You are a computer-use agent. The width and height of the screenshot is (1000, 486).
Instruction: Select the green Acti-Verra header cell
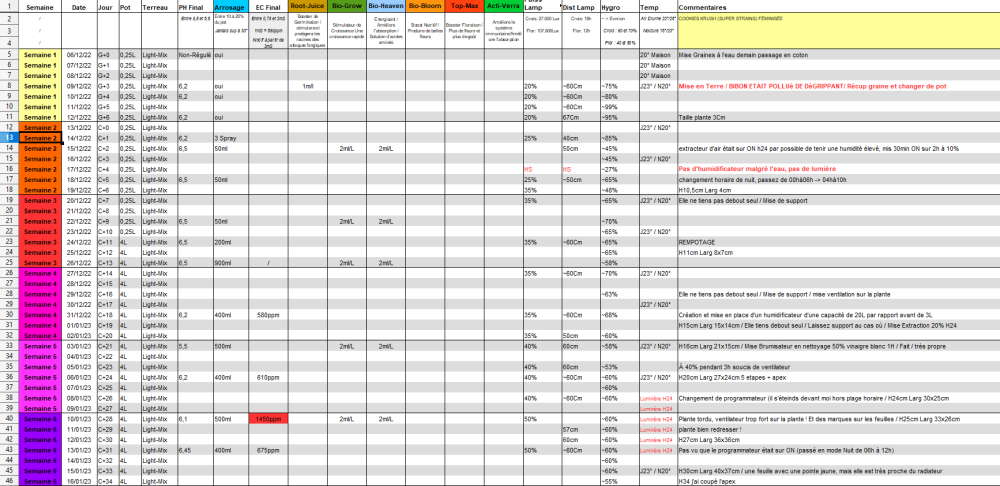(x=503, y=7)
